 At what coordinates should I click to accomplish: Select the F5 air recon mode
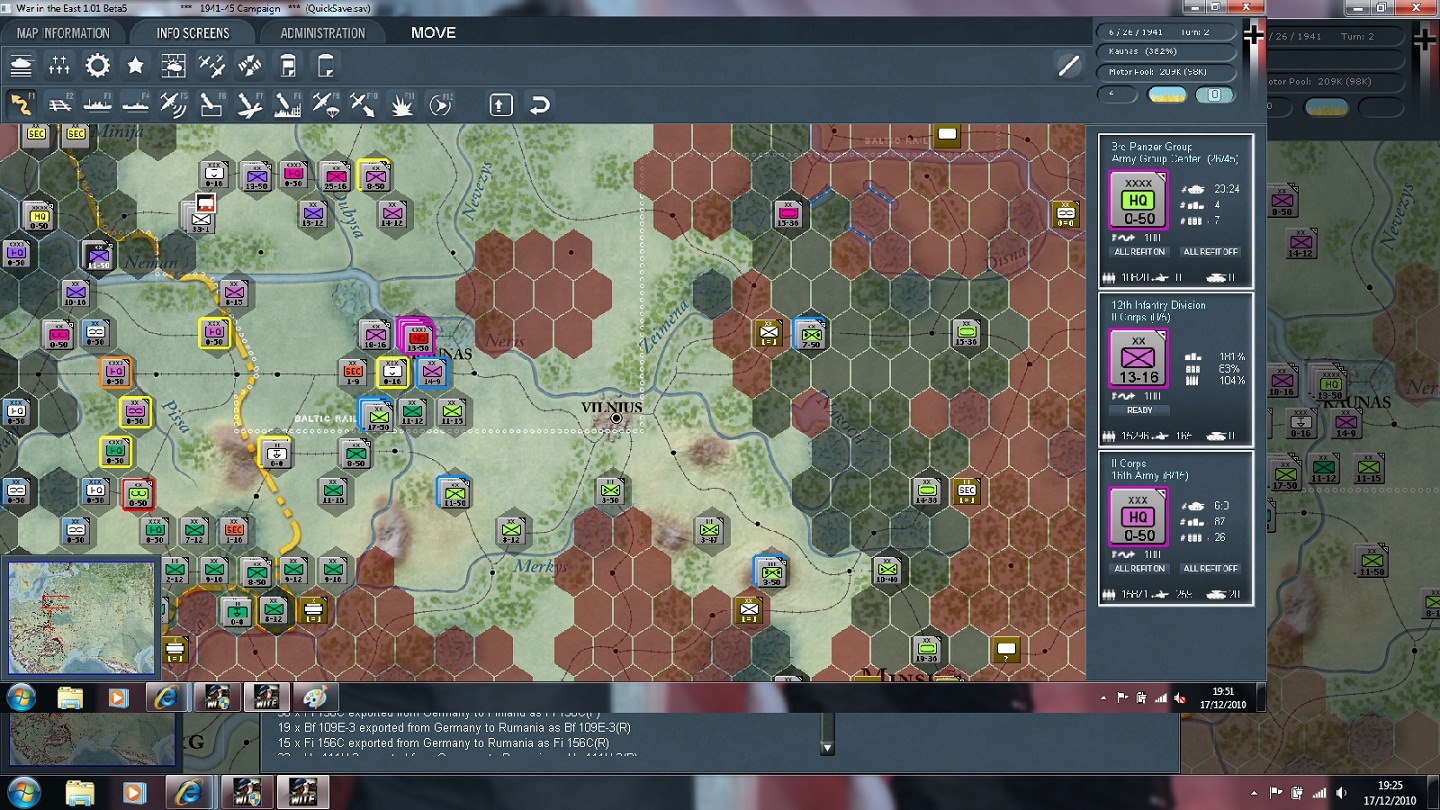click(173, 104)
